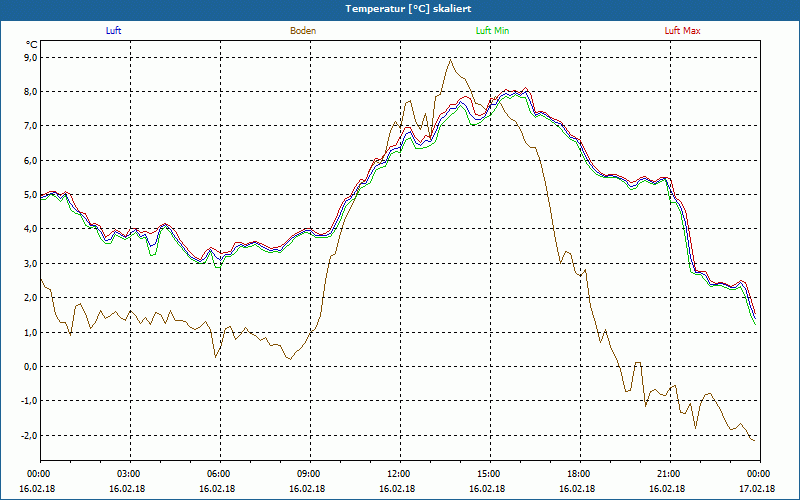Screen dimensions: 800x500
Task: Select the 8,0 y-axis value
Action: pos(31,92)
